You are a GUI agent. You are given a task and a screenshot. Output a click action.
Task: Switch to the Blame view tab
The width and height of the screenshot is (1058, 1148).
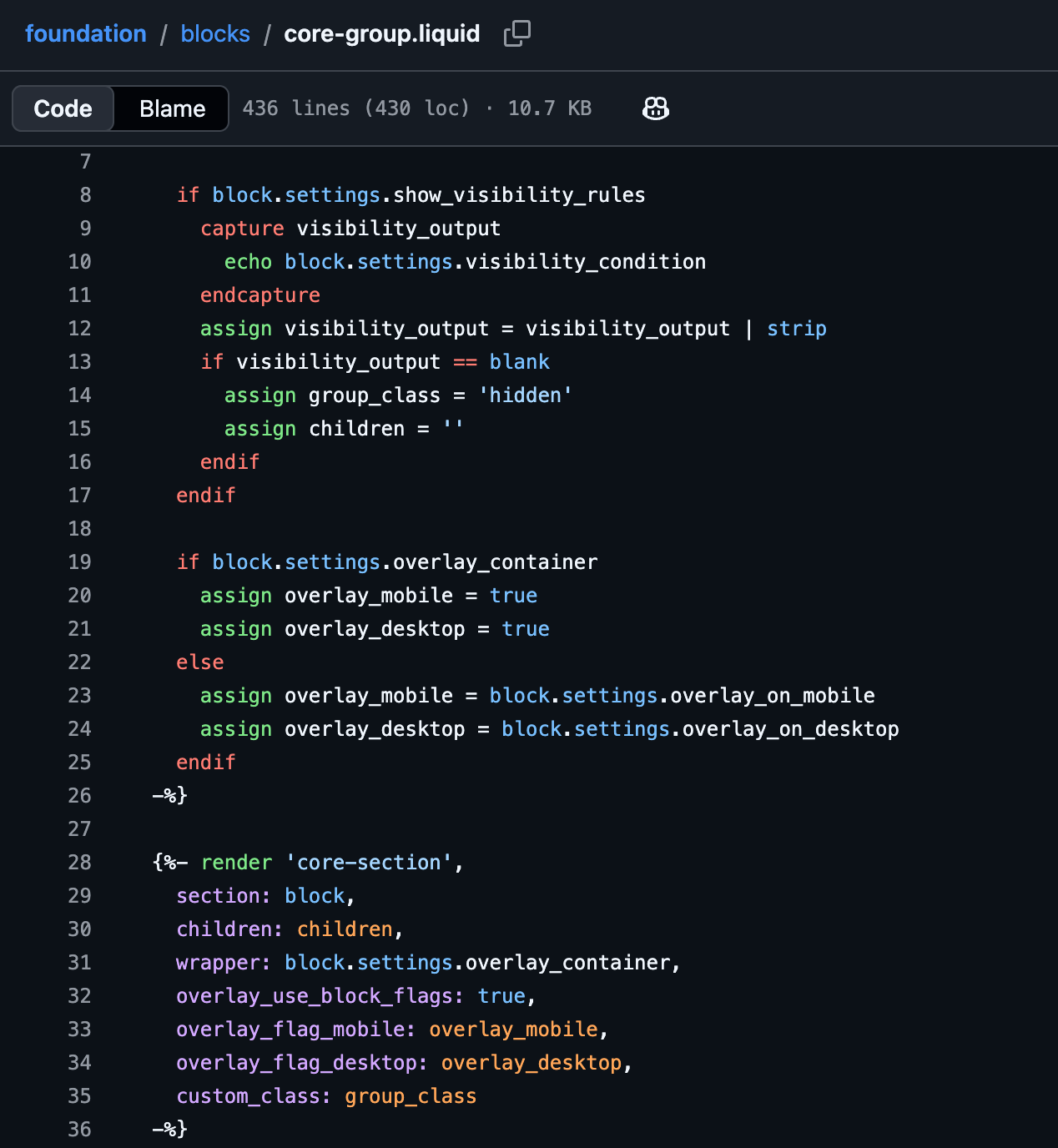click(172, 108)
